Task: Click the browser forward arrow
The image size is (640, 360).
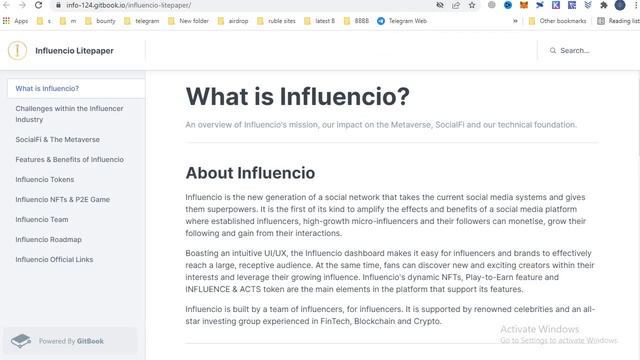Action: (x=22, y=5)
